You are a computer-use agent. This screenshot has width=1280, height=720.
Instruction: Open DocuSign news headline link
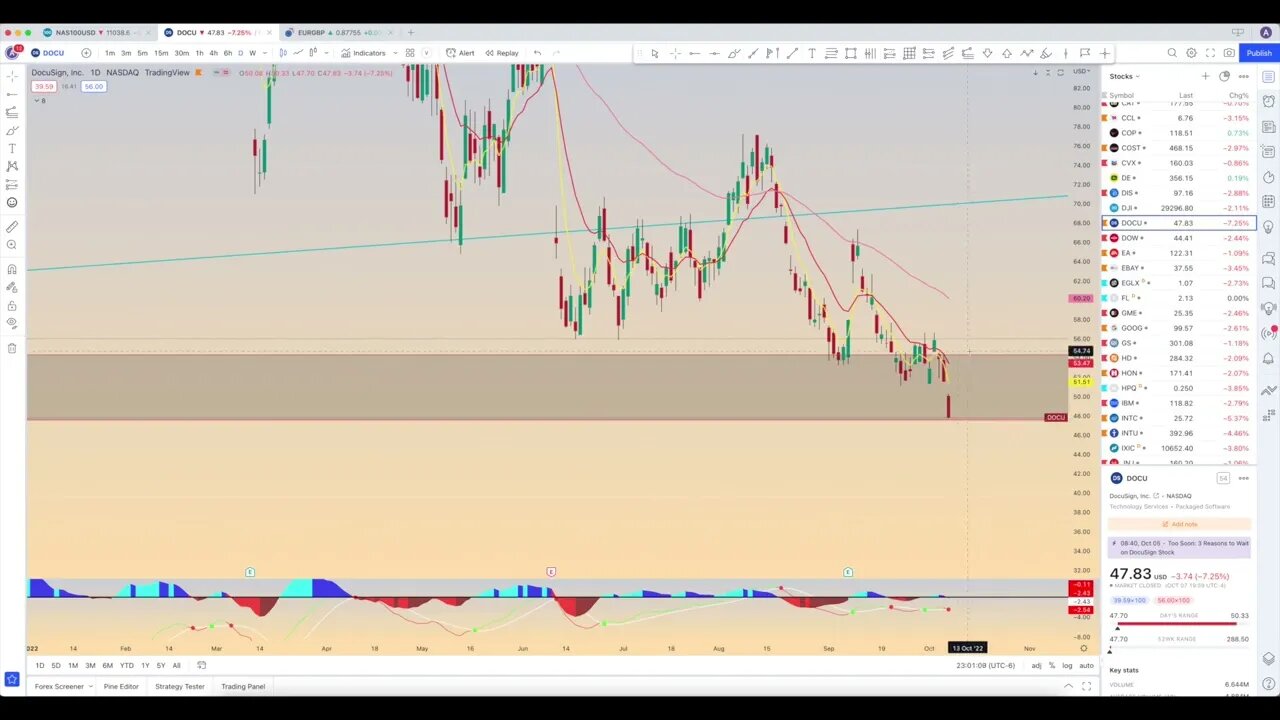(x=1180, y=548)
